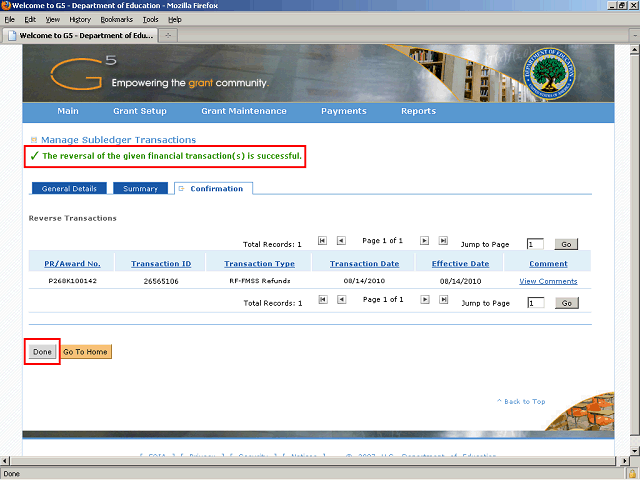
Task: Open the Bookmarks menu
Action: pyautogui.click(x=117, y=20)
